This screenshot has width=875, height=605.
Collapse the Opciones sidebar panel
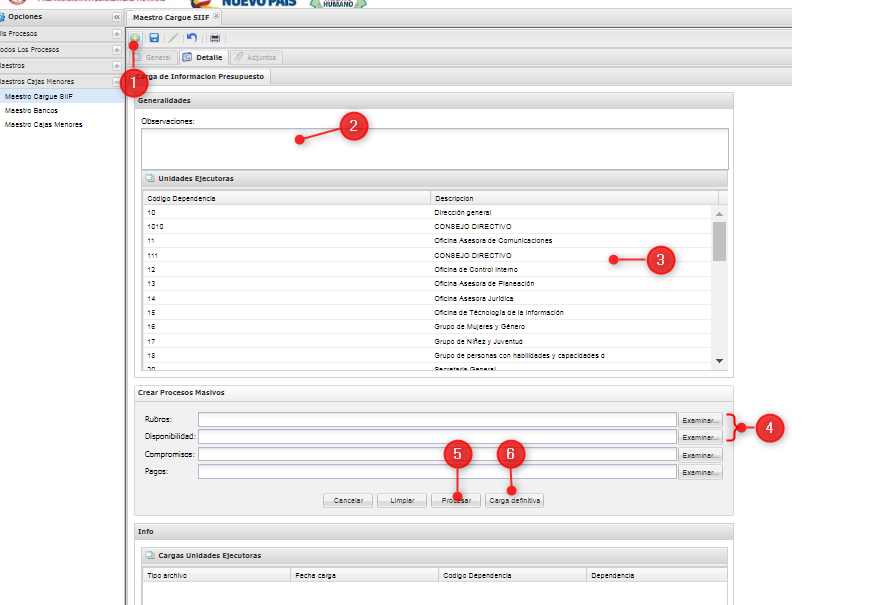[x=116, y=17]
